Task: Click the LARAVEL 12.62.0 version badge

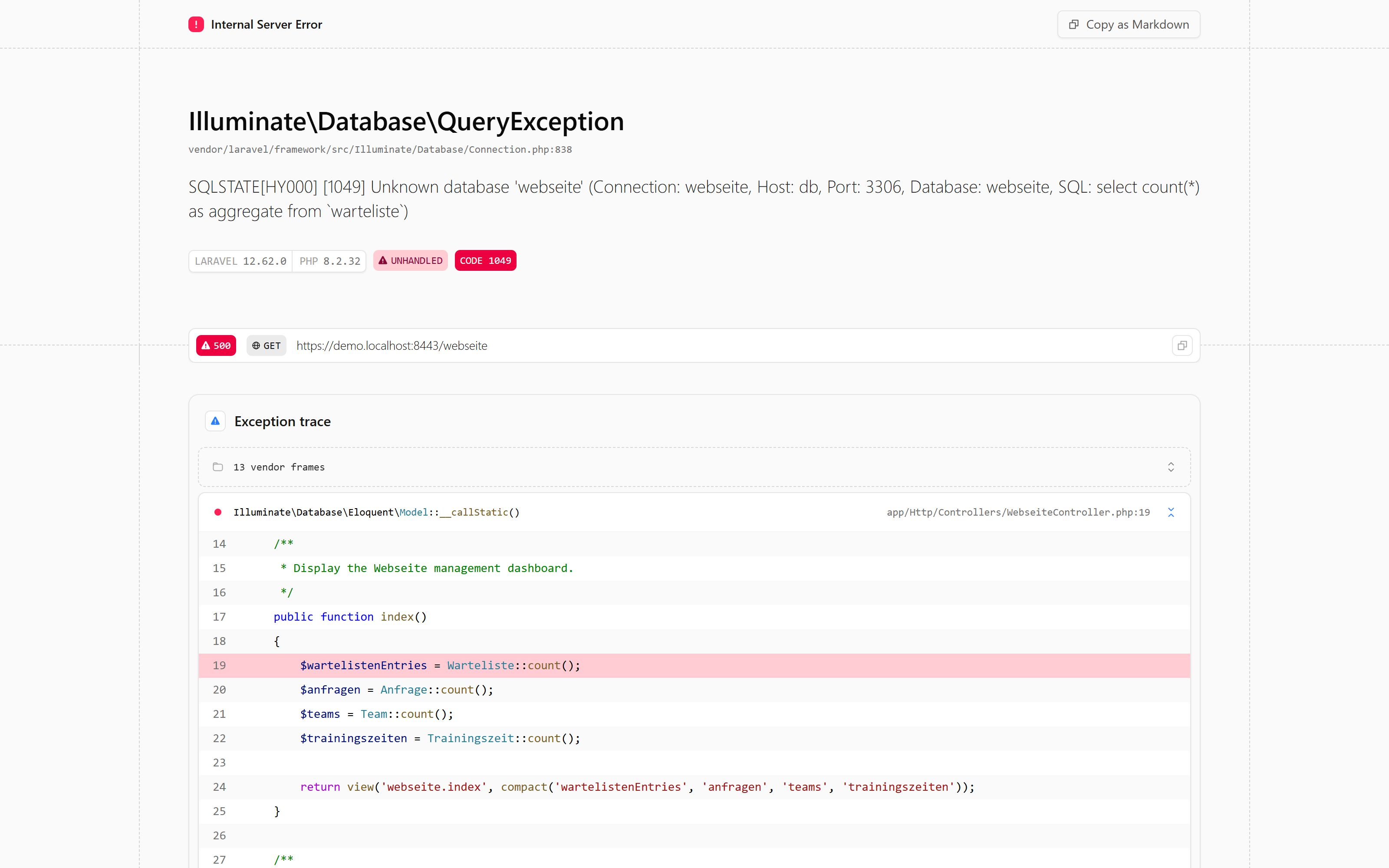Action: pyautogui.click(x=240, y=261)
